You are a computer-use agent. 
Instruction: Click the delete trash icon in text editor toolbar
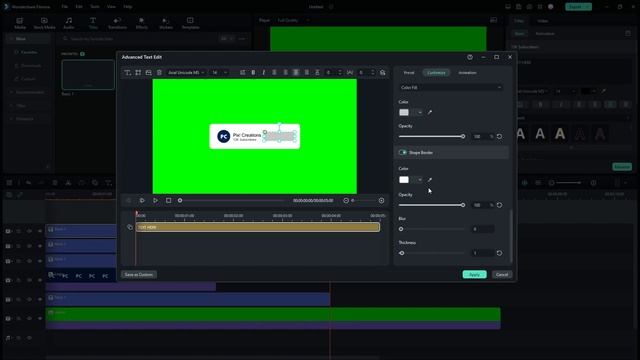(159, 73)
